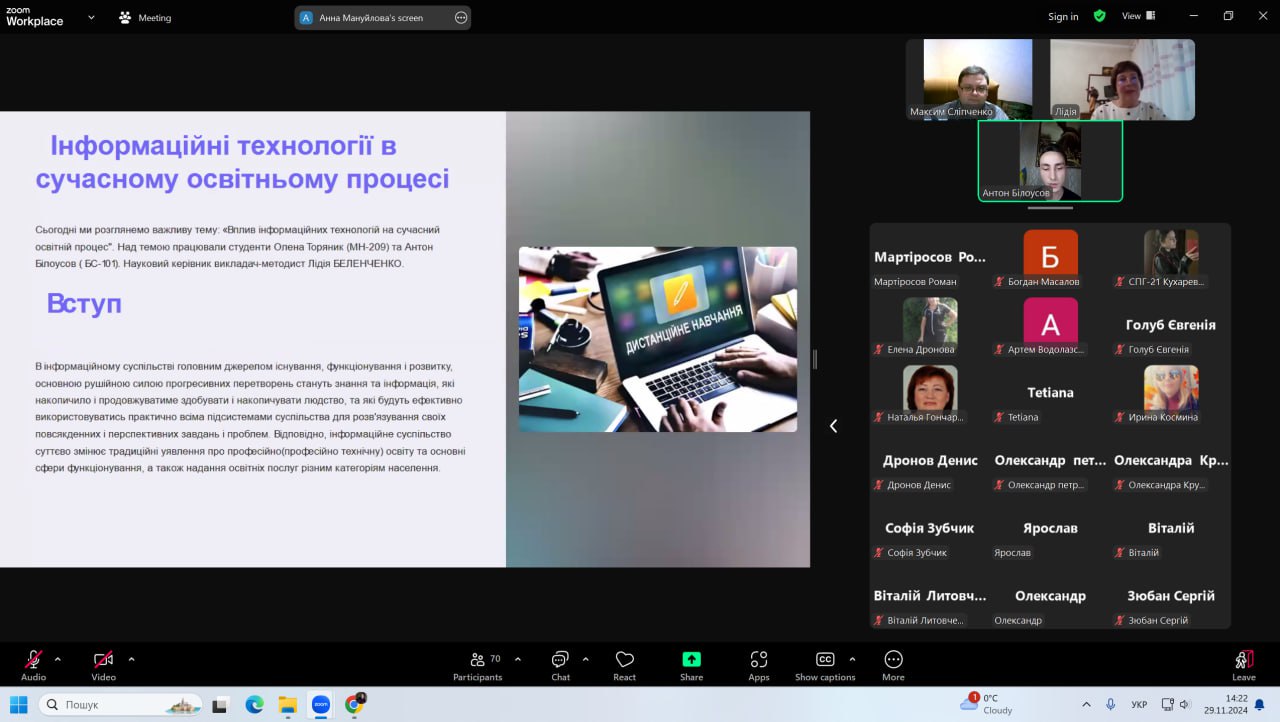The width and height of the screenshot is (1280, 722).
Task: Click the Софія Зубчик participant tile
Action: pos(930,530)
